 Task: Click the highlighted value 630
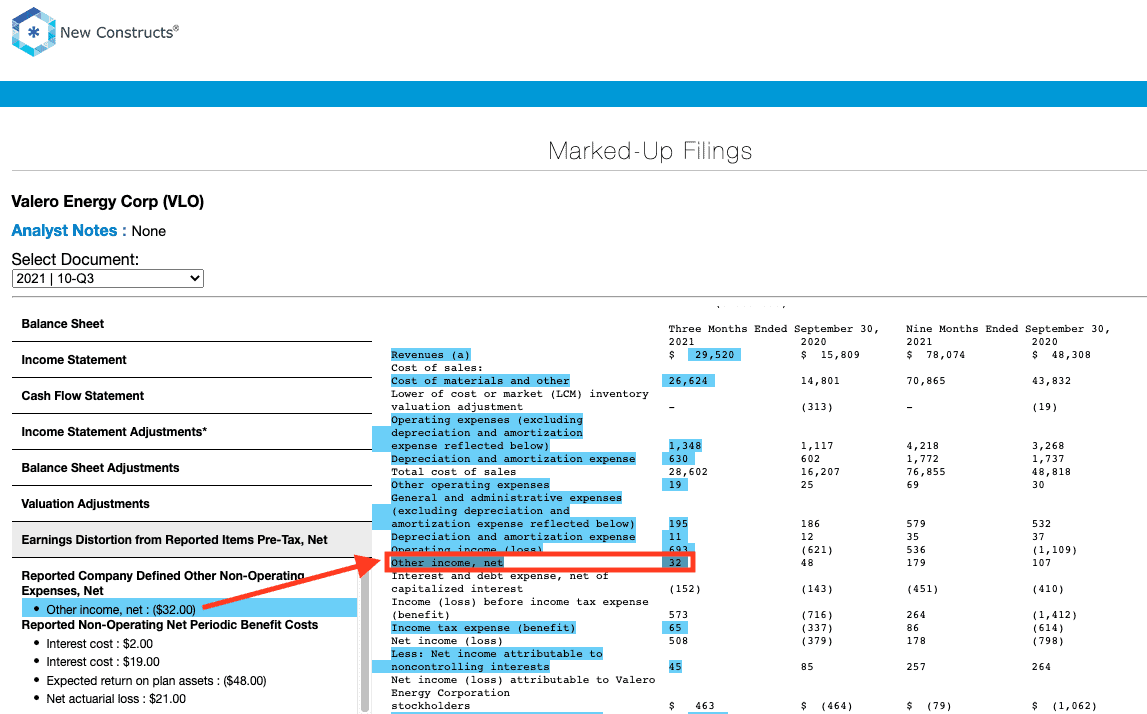678,459
